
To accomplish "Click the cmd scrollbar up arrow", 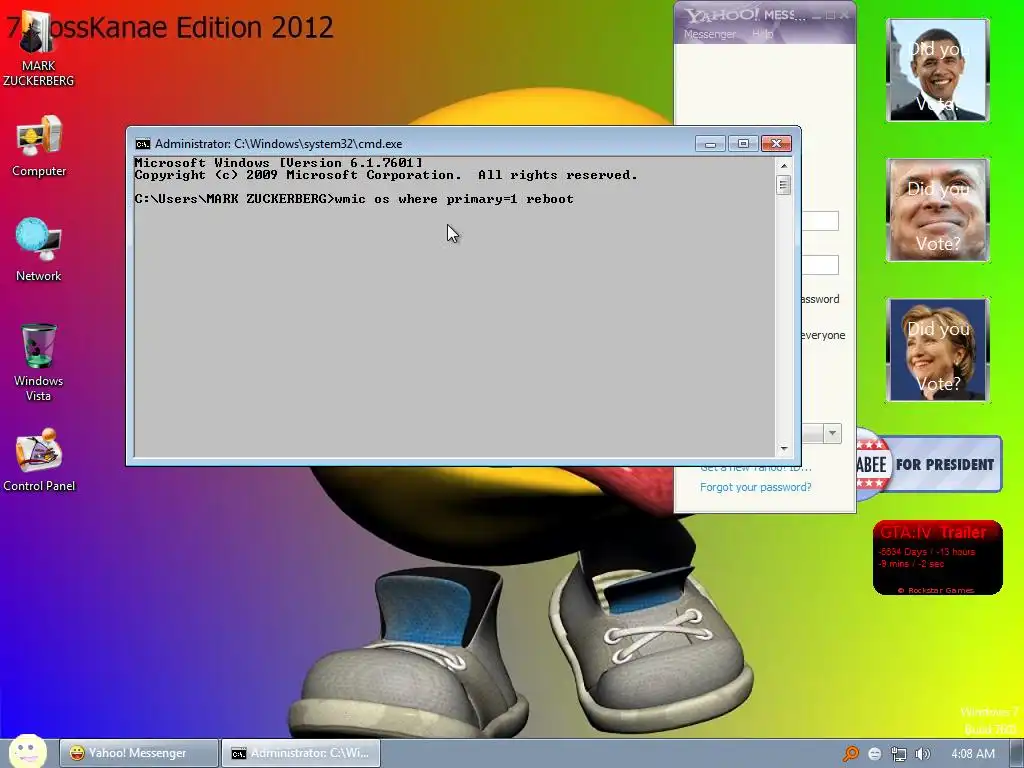I will pyautogui.click(x=784, y=166).
